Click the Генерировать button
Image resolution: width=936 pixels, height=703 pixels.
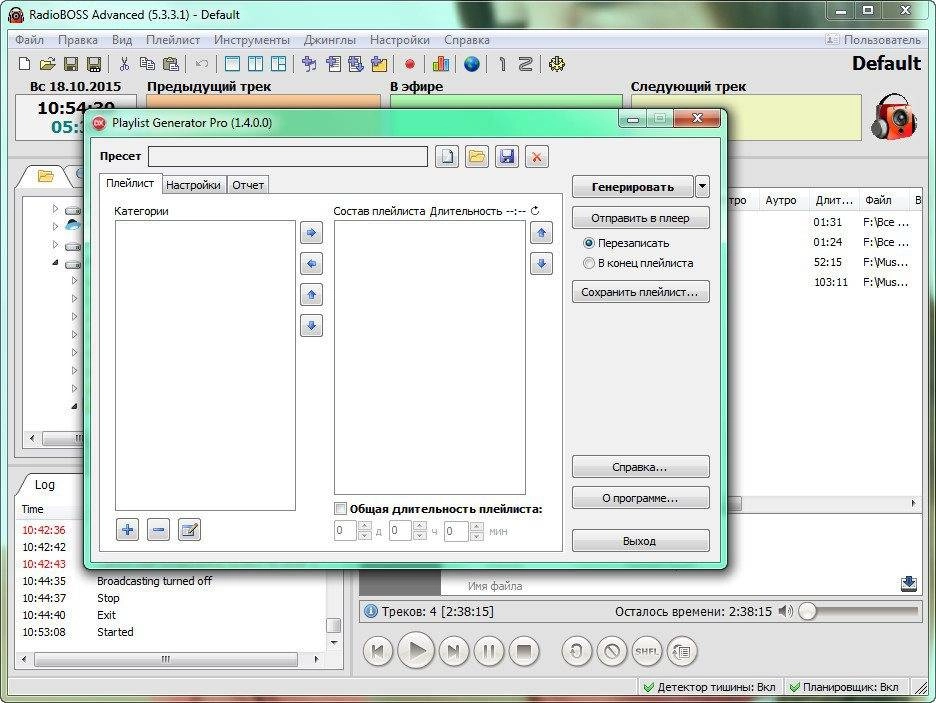633,187
